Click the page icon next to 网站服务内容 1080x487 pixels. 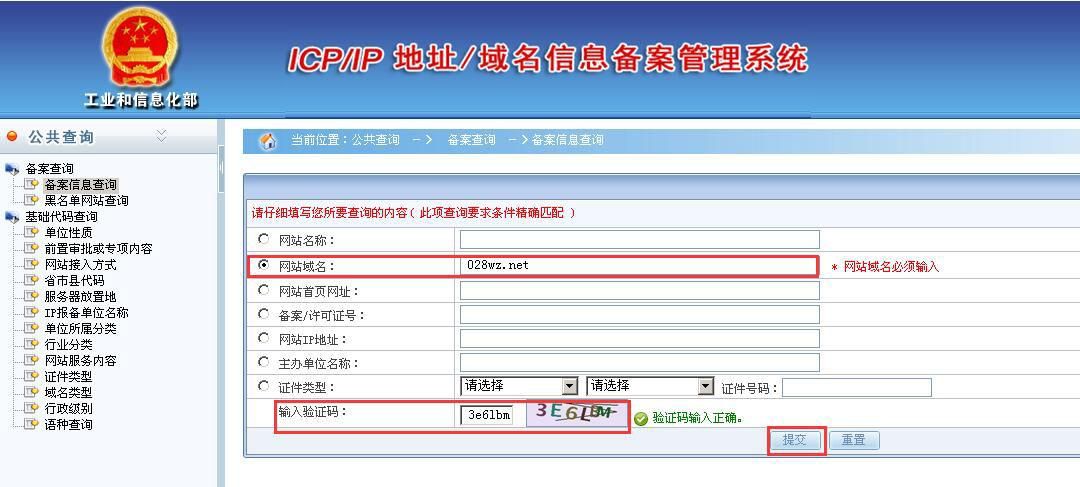pyautogui.click(x=32, y=360)
